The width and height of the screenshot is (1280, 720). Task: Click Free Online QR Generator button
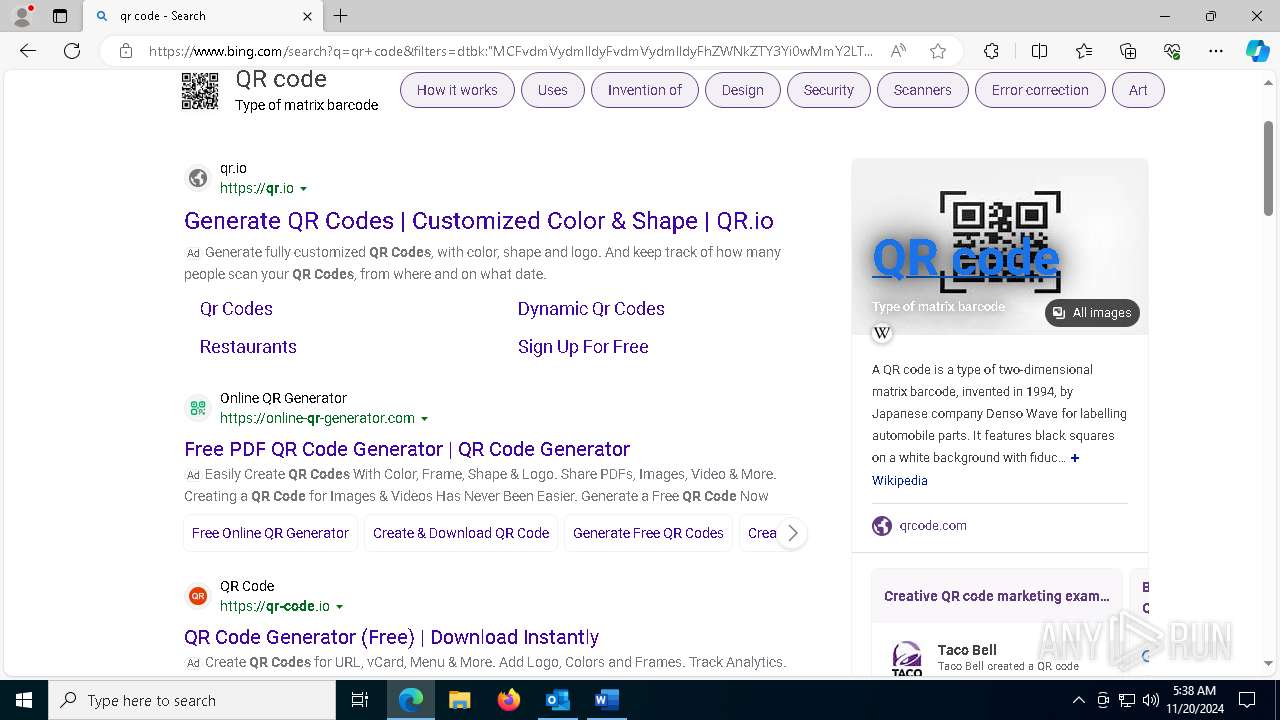pos(270,533)
